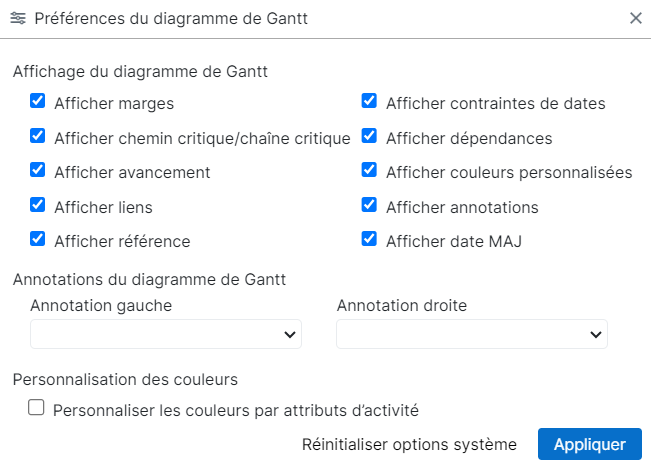Uncheck Afficher référence

point(38,240)
